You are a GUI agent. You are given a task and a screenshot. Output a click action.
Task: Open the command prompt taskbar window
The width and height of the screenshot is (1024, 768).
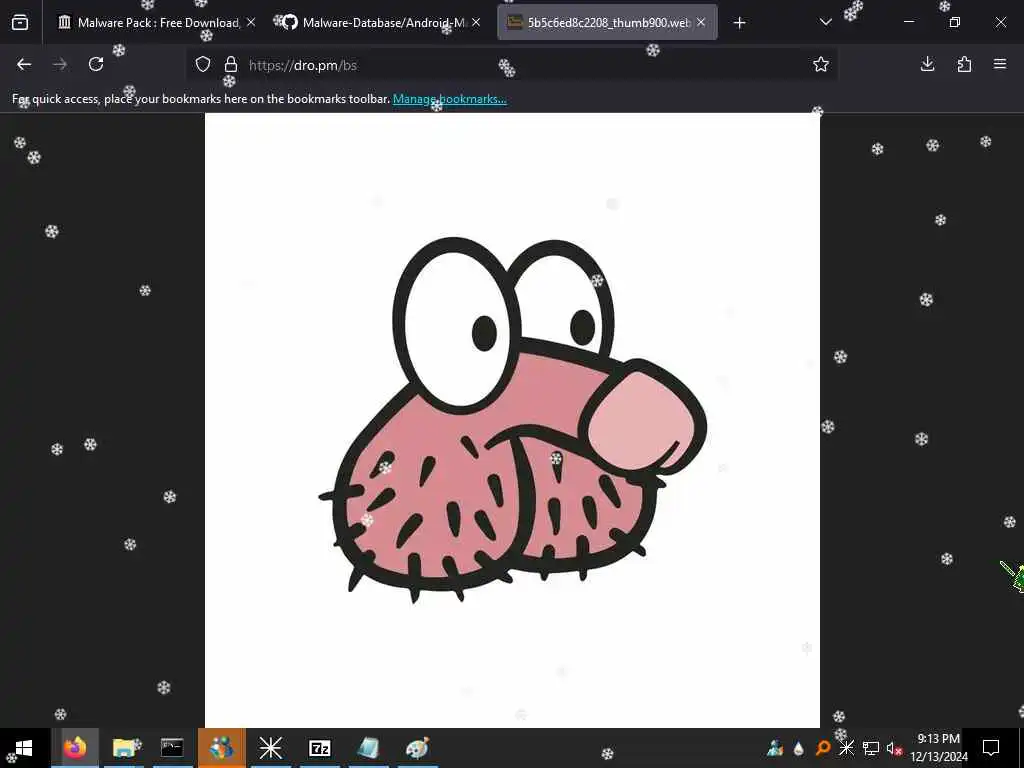[x=172, y=748]
